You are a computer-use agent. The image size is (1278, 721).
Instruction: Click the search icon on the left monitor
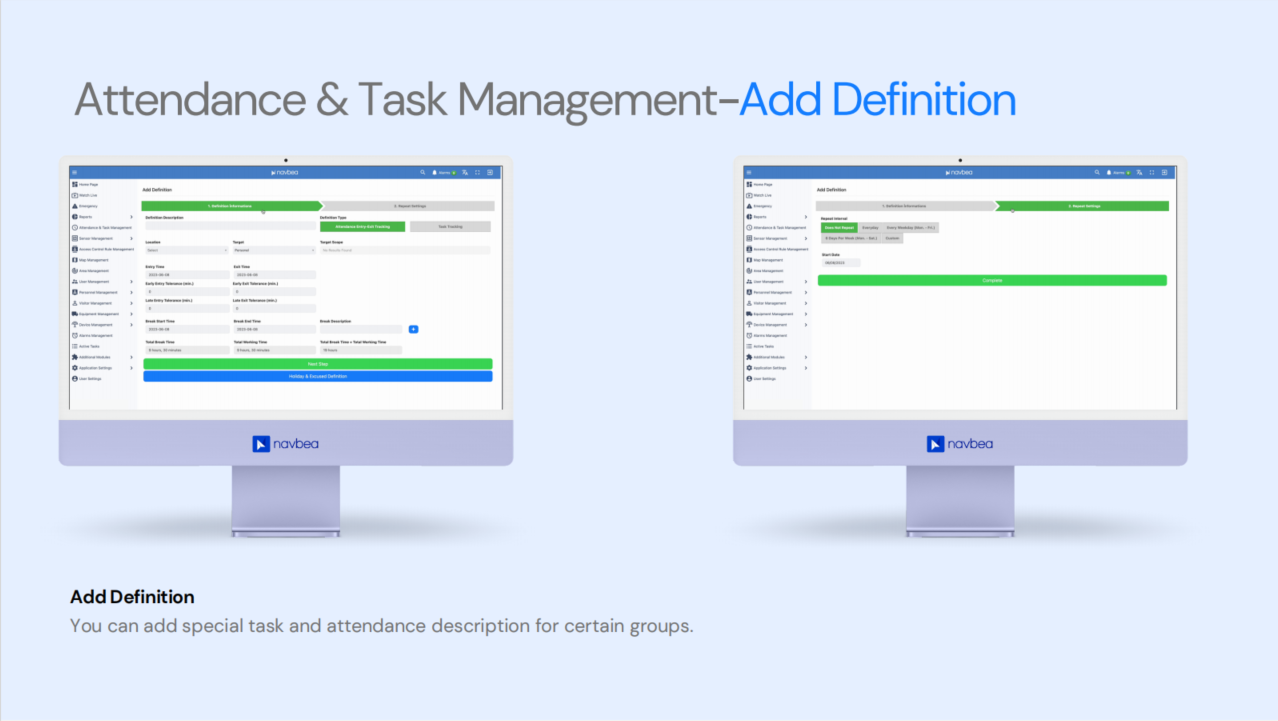(x=423, y=172)
